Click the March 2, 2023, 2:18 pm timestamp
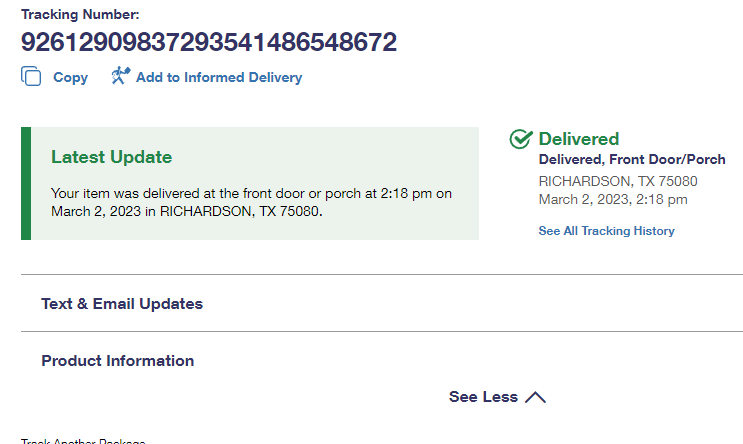This screenshot has width=743, height=444. [x=613, y=200]
